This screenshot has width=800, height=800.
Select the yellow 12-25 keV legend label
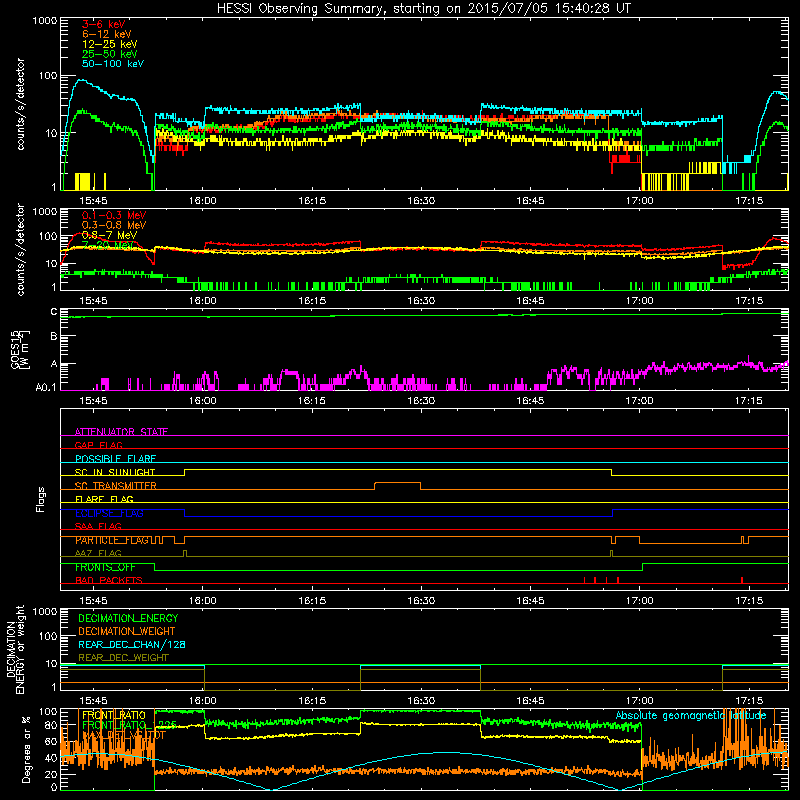tap(109, 44)
